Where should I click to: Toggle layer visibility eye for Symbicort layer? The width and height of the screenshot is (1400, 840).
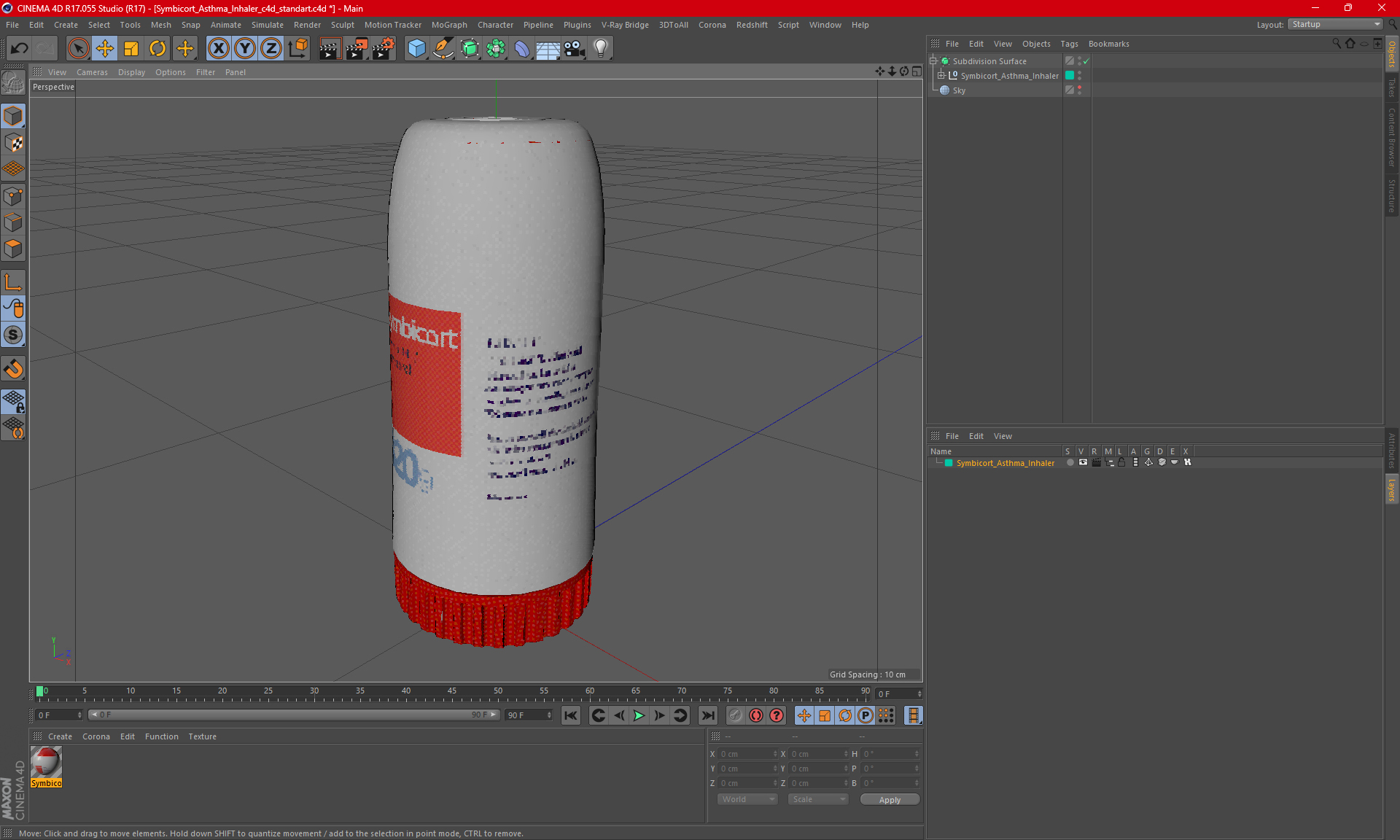coord(1083,462)
